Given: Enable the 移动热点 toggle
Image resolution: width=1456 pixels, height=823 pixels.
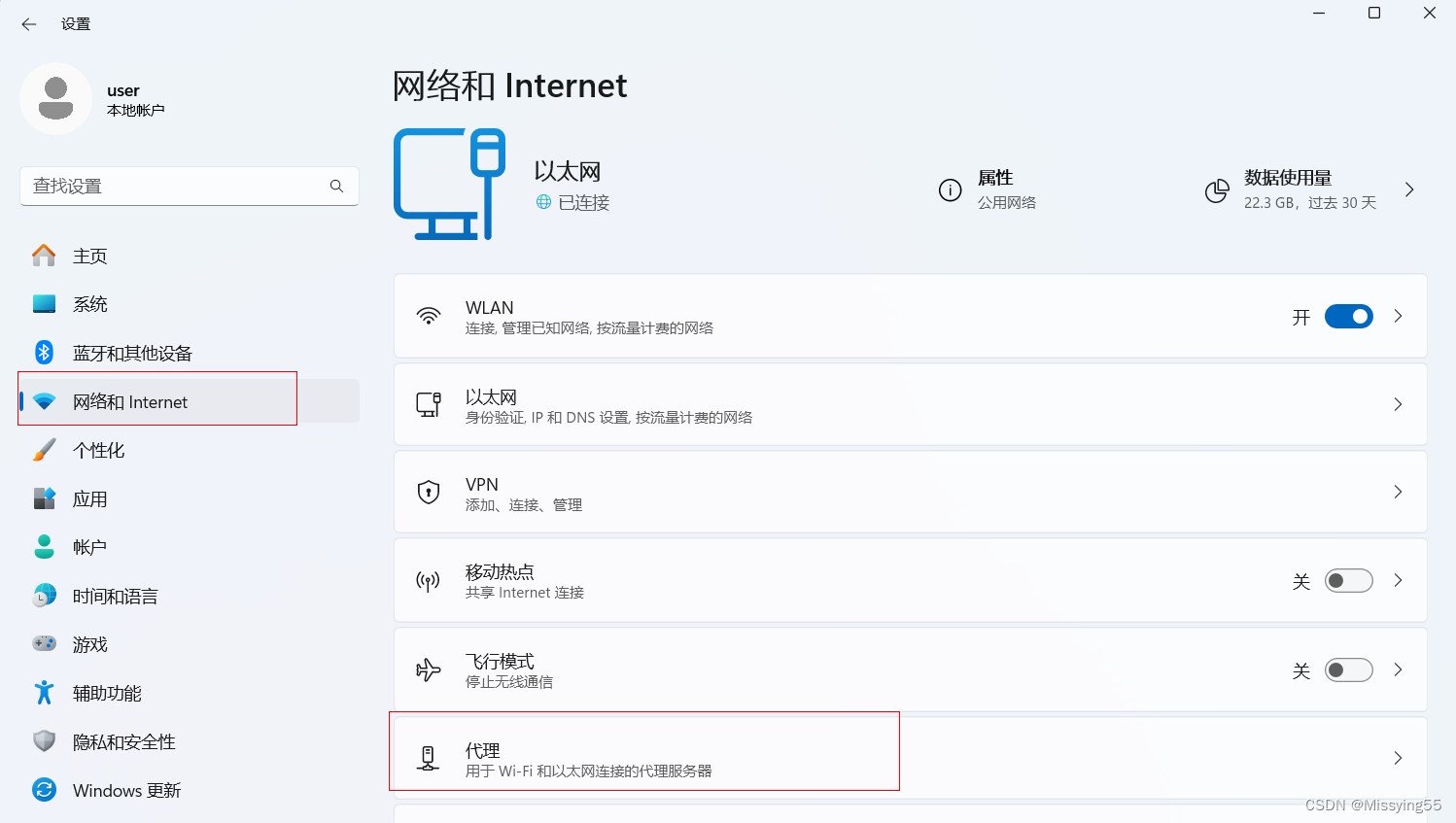Looking at the screenshot, I should click(1349, 580).
